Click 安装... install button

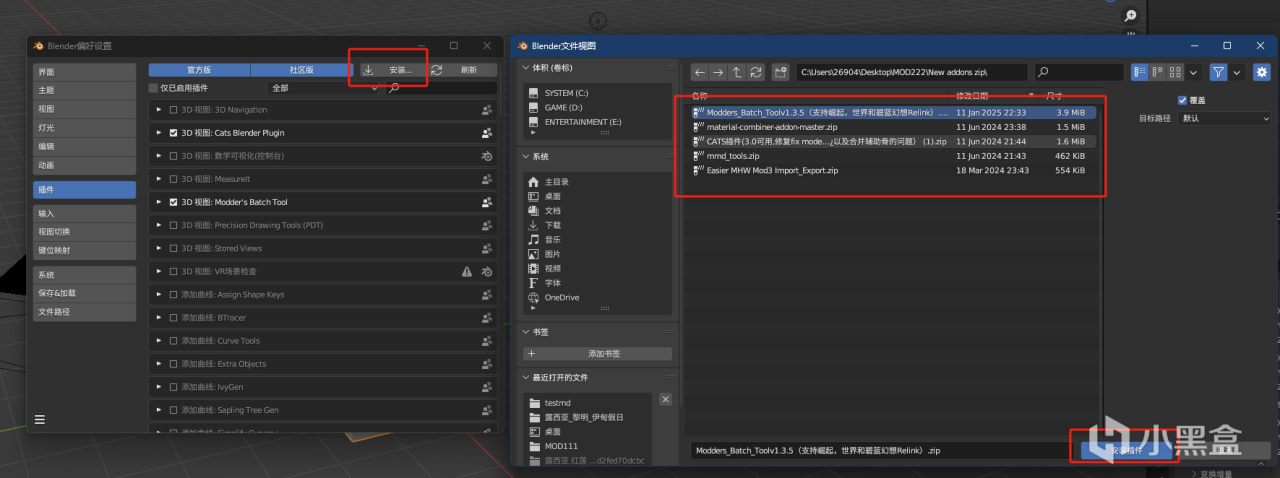coord(392,70)
